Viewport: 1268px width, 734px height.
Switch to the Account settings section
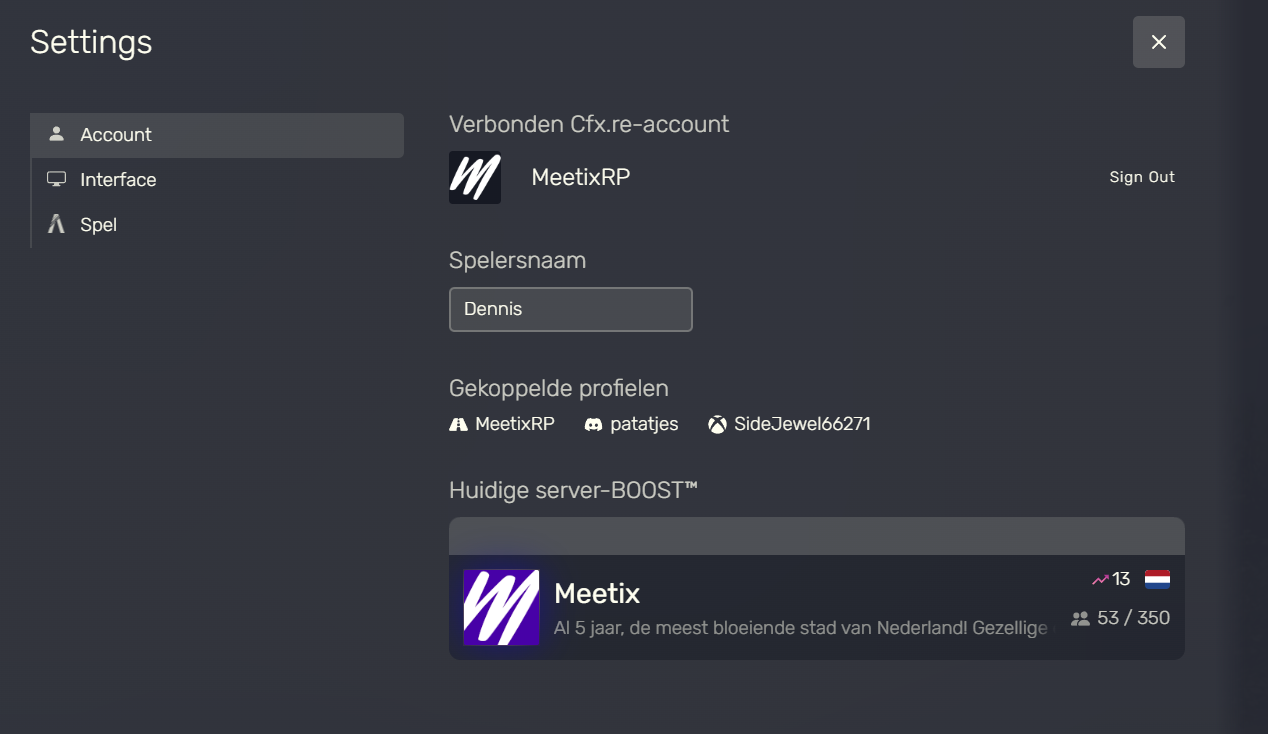click(x=115, y=134)
